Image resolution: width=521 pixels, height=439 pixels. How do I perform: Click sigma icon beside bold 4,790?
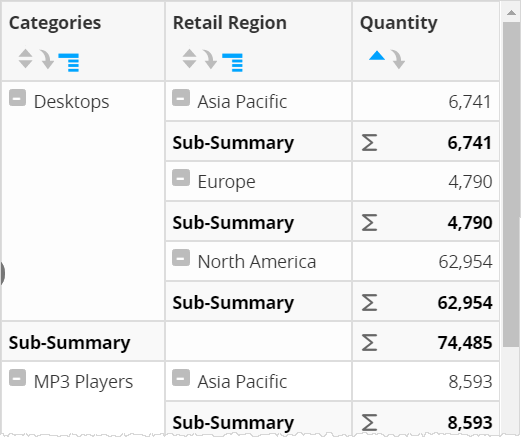369,222
